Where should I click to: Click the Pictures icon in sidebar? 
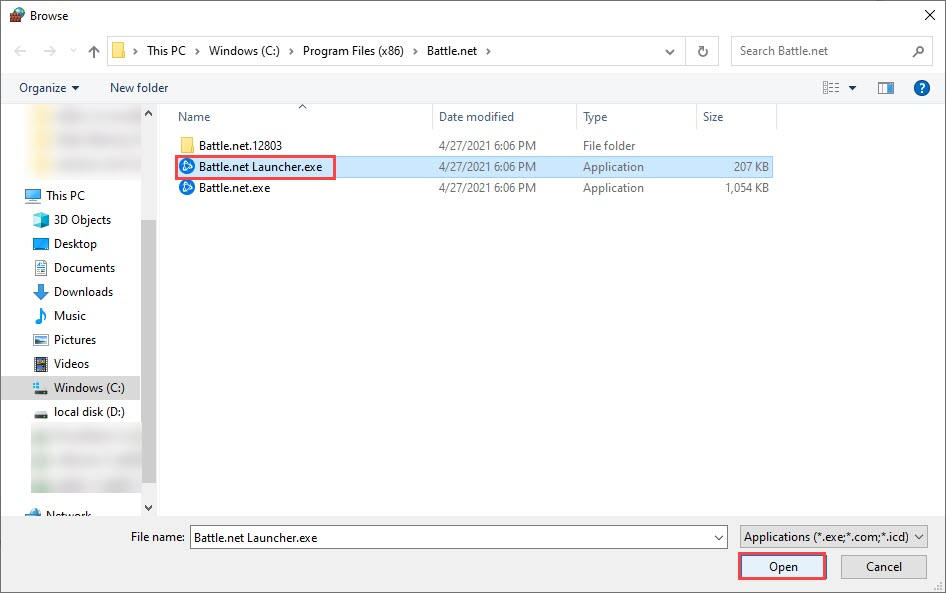pos(40,340)
